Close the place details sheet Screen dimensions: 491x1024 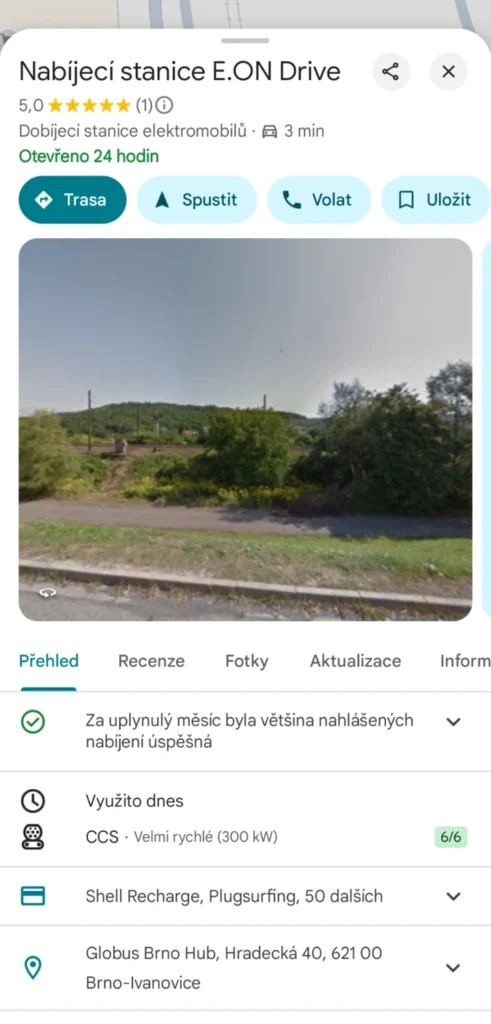click(x=449, y=71)
